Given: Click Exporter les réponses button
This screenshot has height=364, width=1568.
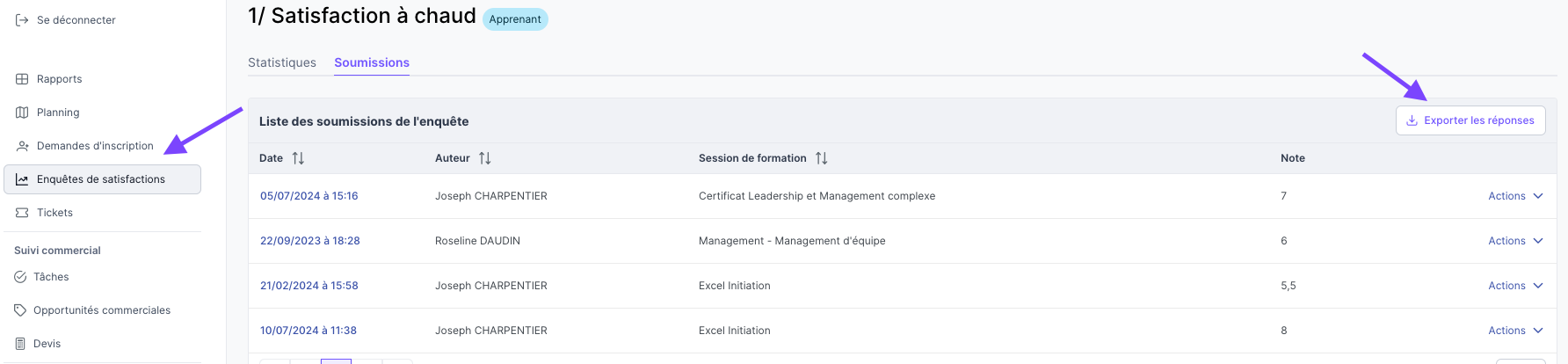Looking at the screenshot, I should [x=1470, y=120].
